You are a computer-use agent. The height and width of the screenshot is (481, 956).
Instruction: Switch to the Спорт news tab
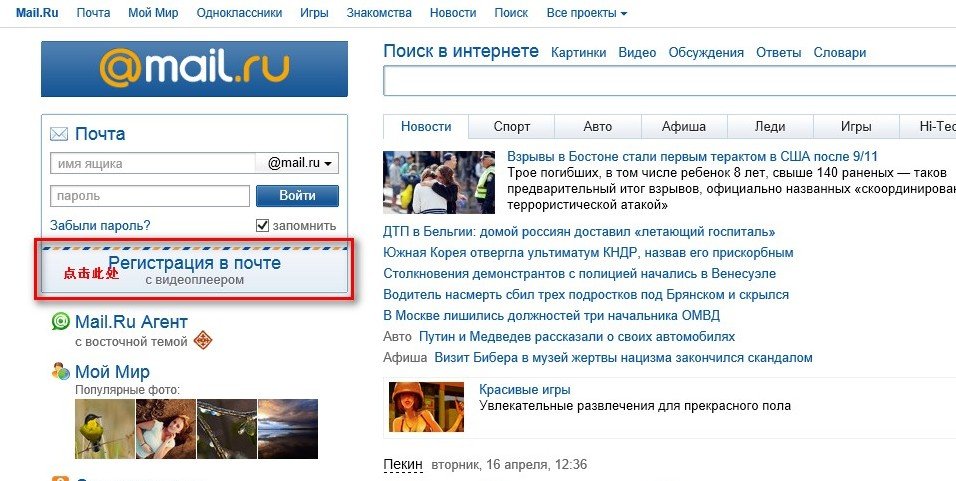(x=511, y=127)
